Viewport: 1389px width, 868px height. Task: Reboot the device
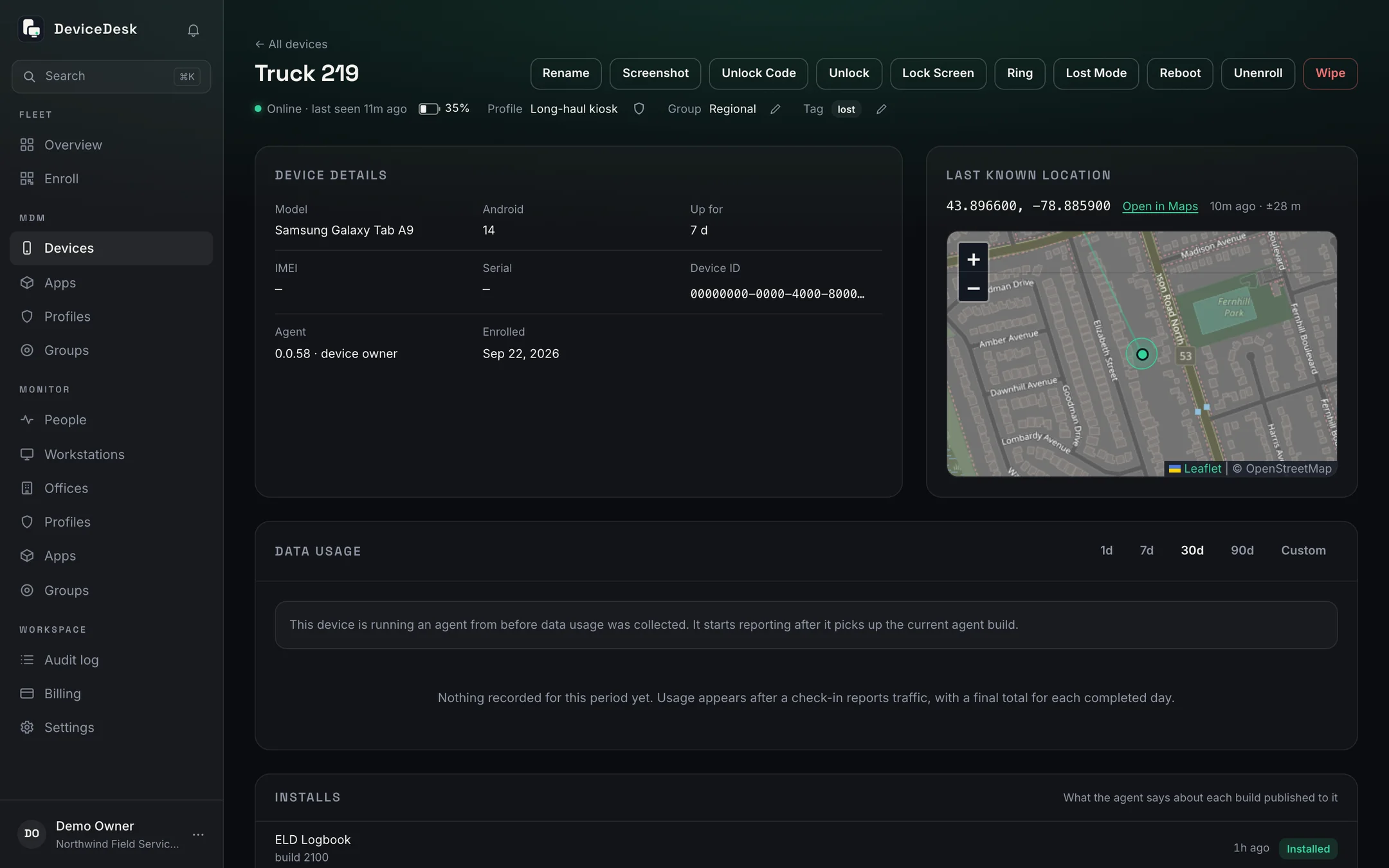click(x=1180, y=73)
